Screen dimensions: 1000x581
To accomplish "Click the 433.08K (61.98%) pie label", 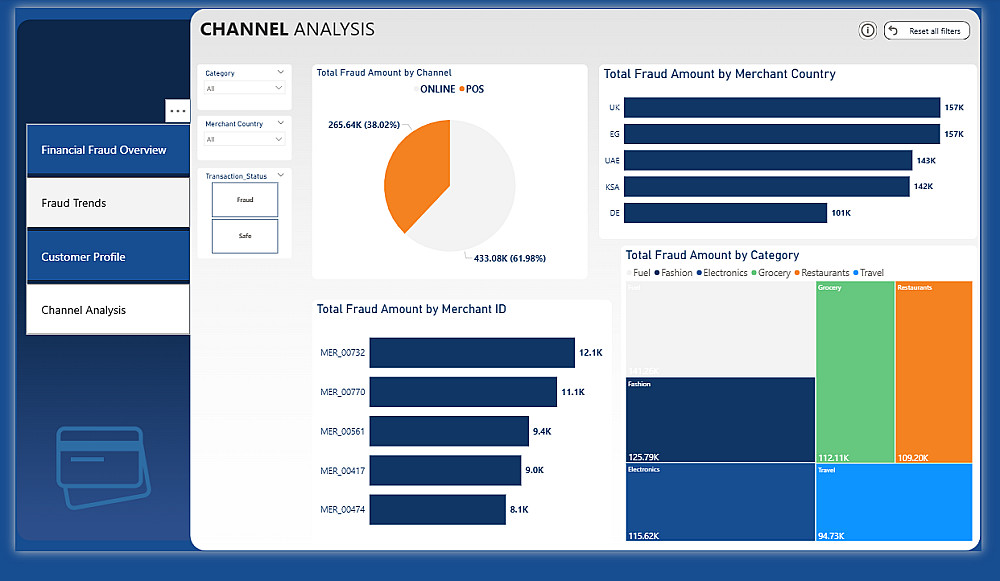I will [510, 258].
